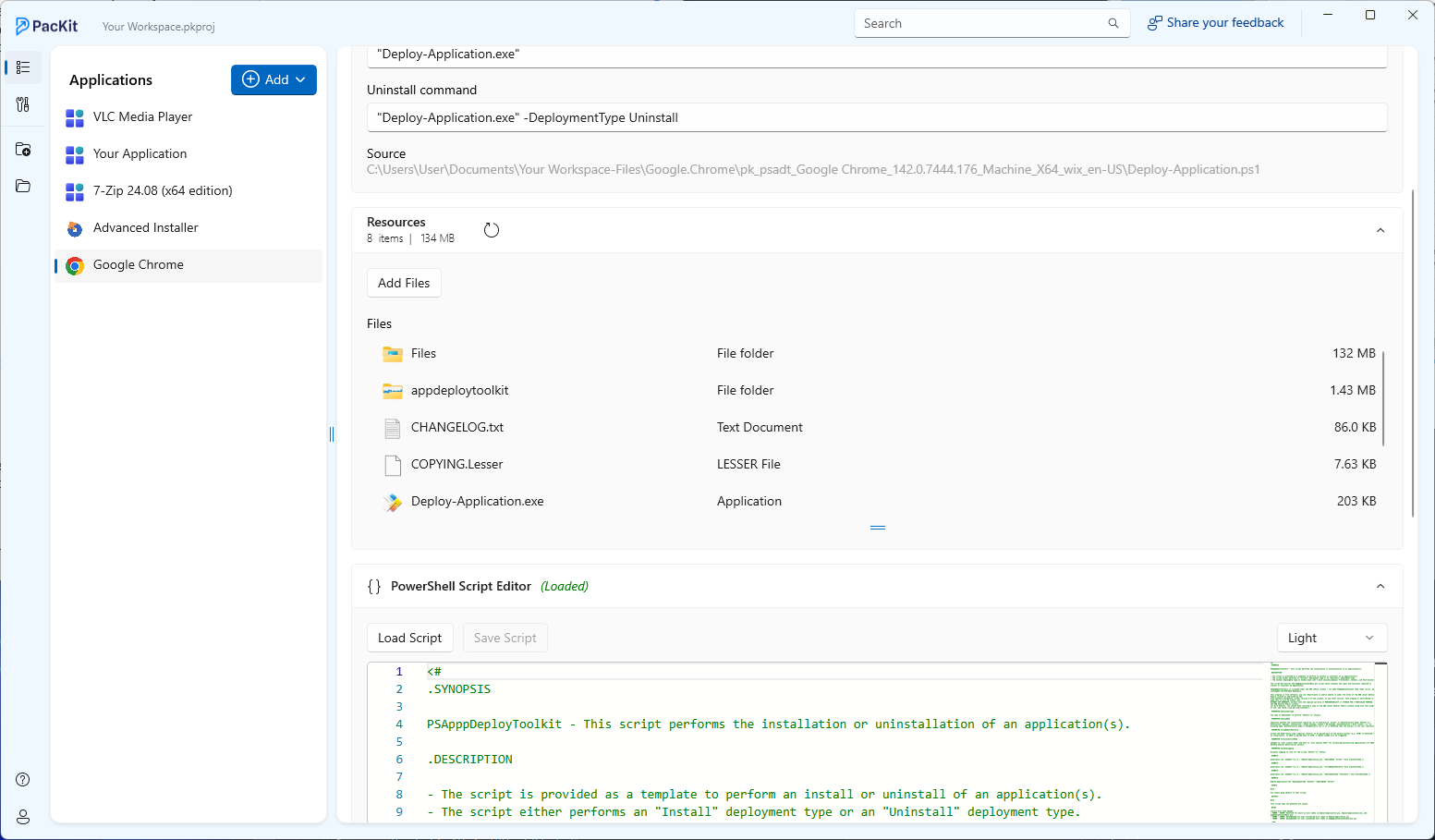Open Share your feedback
The image size is (1435, 840).
[1215, 22]
